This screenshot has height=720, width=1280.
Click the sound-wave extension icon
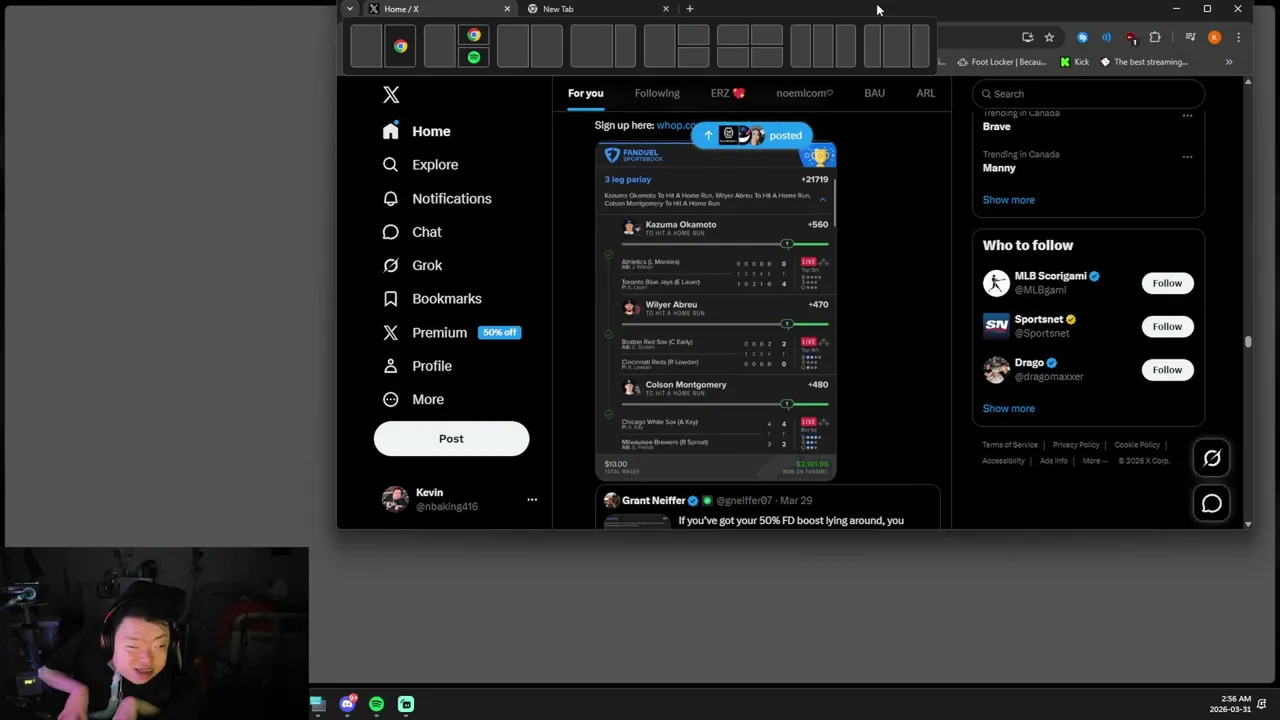tap(1106, 37)
